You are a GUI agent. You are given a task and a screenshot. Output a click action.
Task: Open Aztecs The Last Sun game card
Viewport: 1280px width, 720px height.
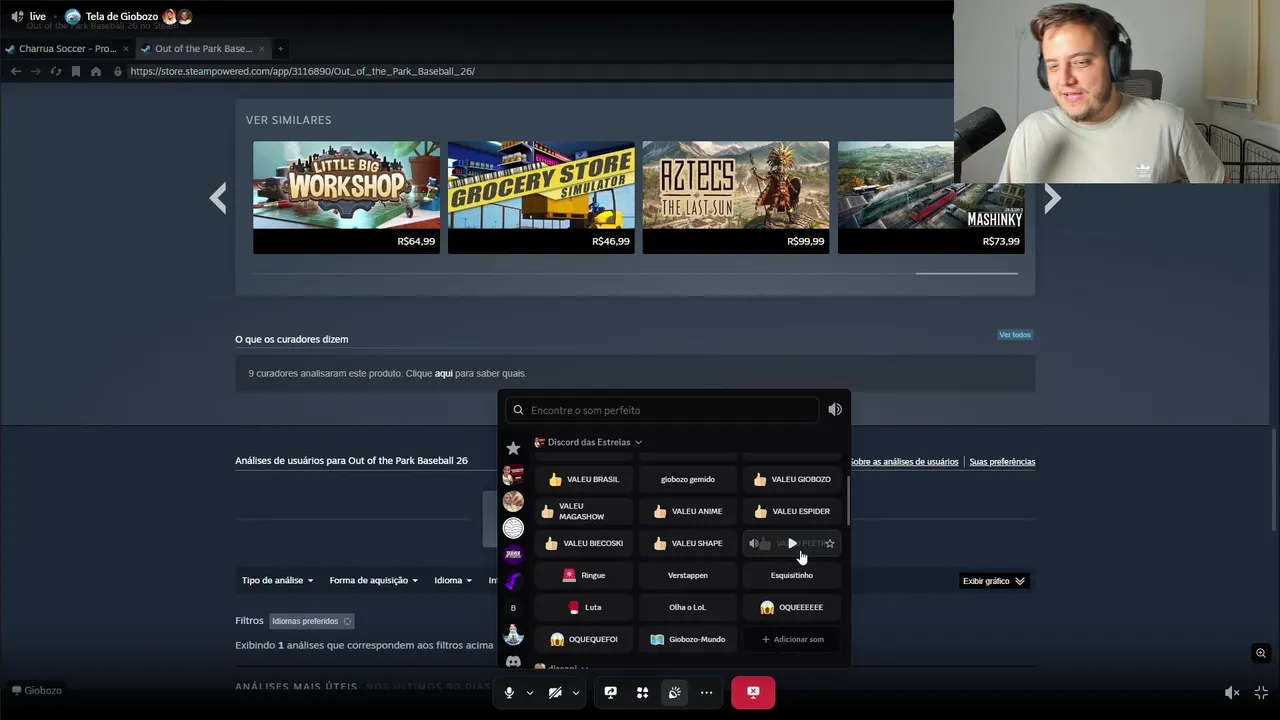pos(736,197)
